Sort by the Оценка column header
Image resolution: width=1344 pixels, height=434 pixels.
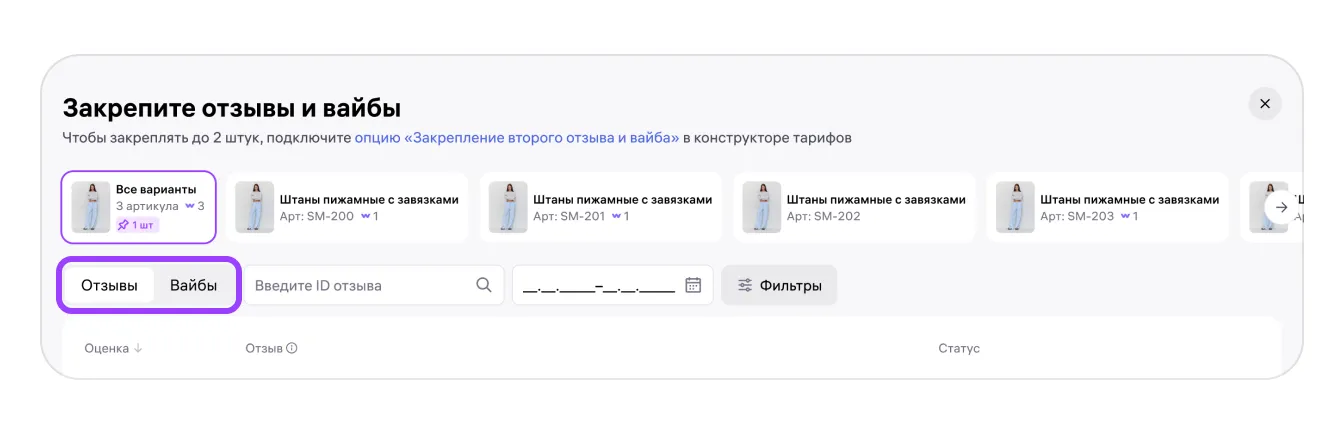[107, 349]
